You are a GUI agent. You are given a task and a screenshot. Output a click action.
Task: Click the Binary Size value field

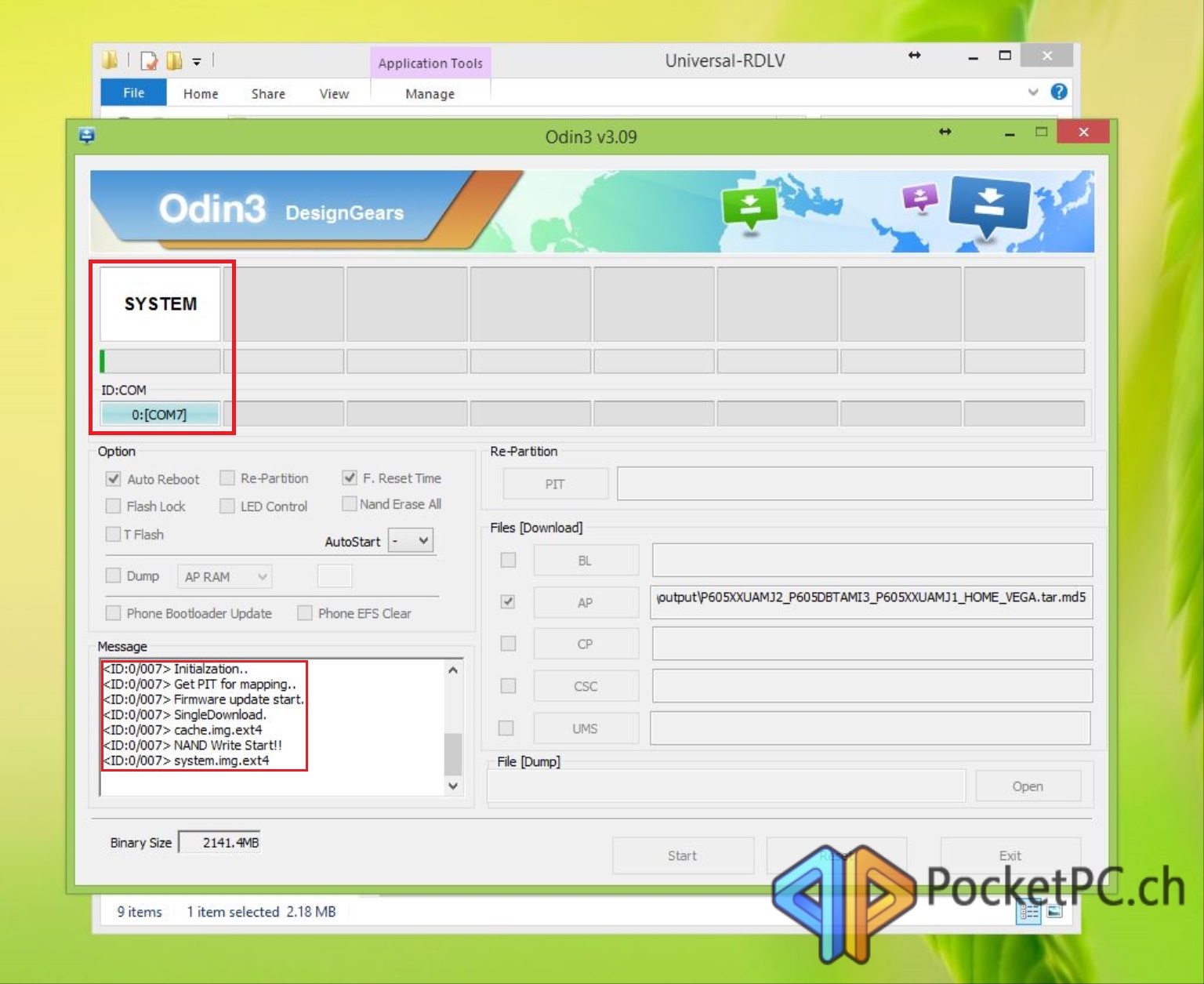point(219,842)
